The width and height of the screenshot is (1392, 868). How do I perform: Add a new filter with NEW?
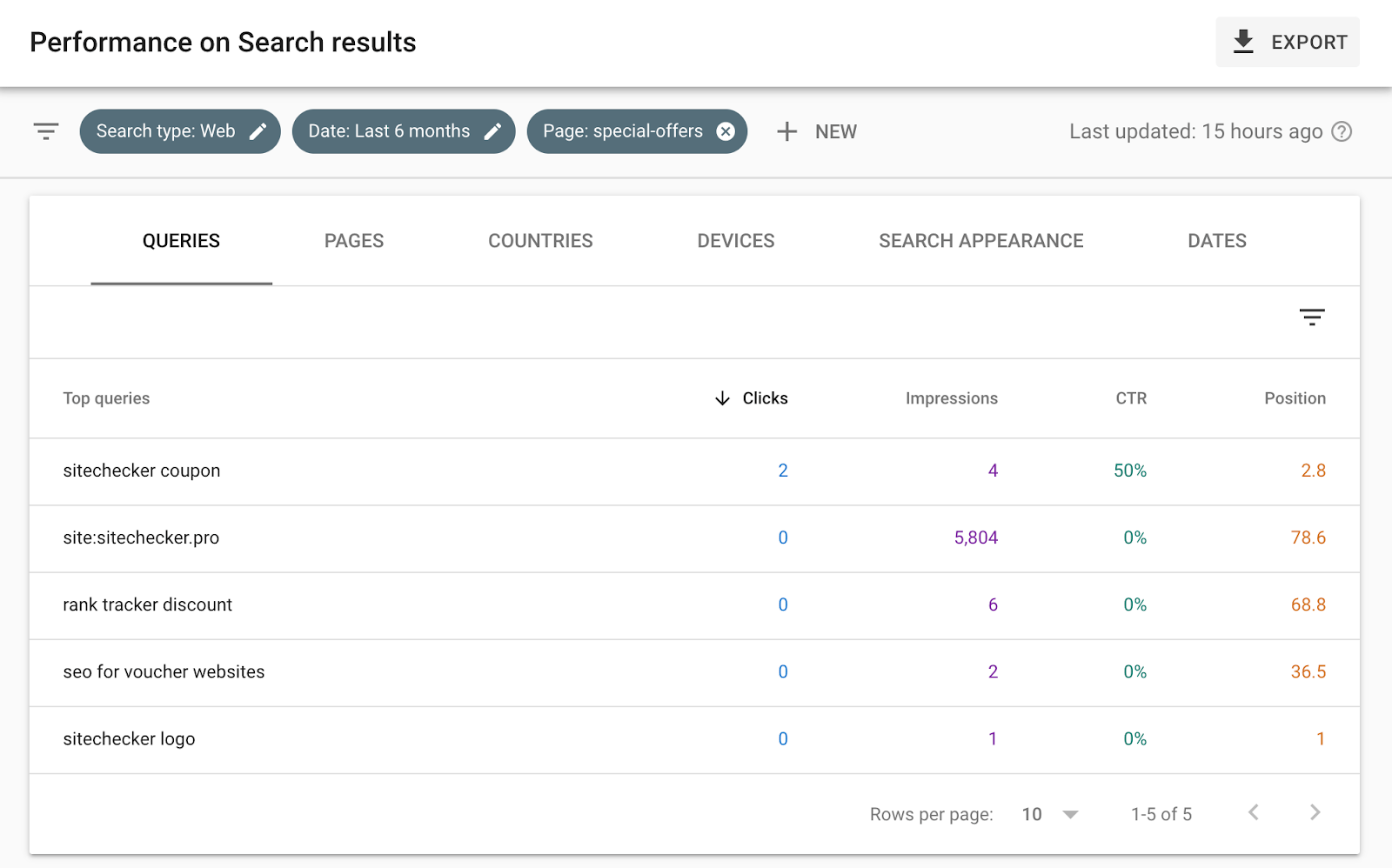tap(817, 131)
